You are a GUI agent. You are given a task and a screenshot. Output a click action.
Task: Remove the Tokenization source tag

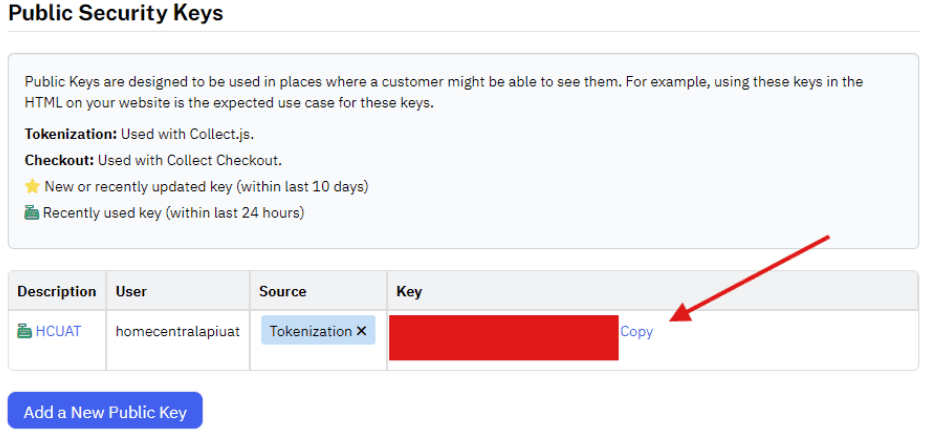[x=361, y=331]
